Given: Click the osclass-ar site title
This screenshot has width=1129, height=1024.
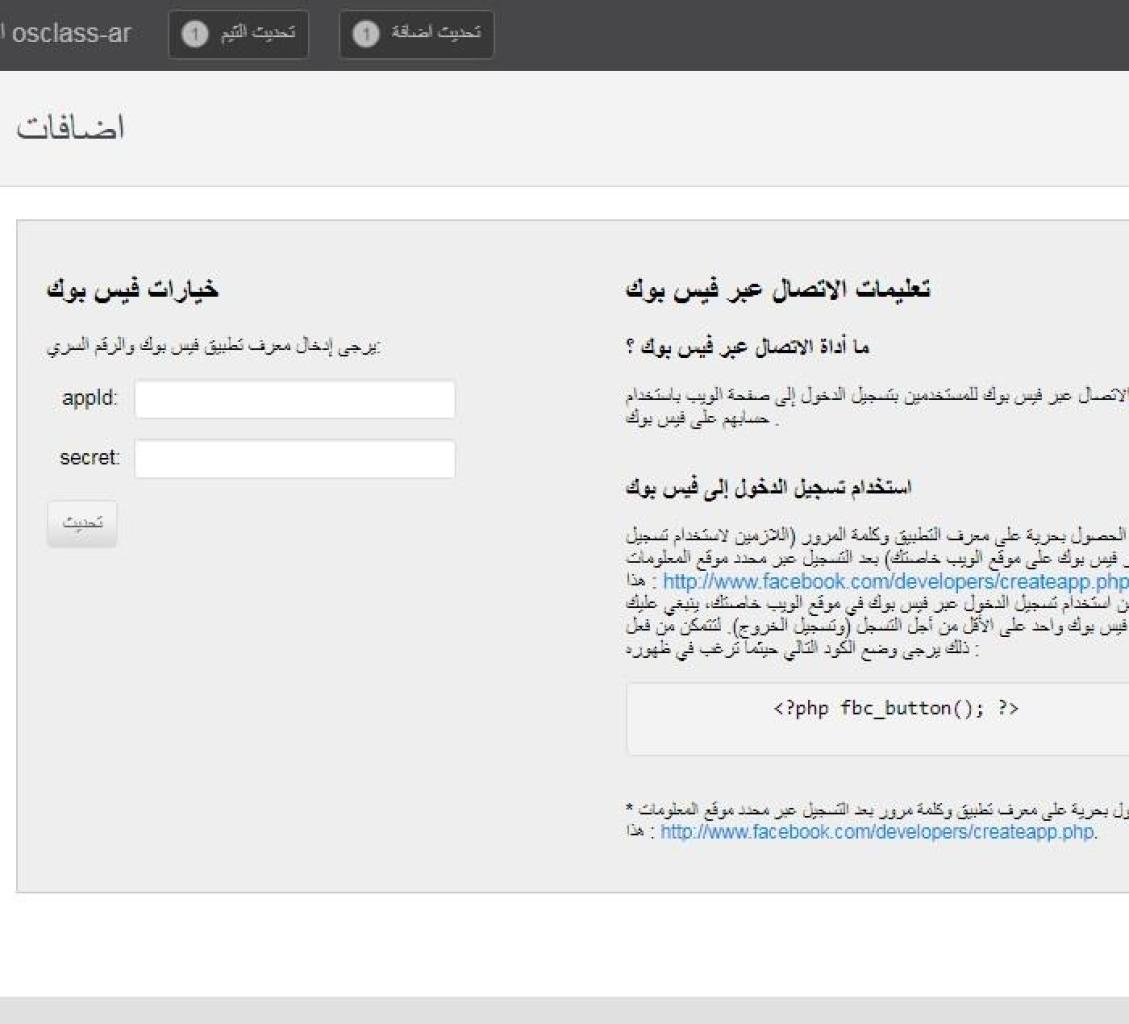Looking at the screenshot, I should (71, 34).
